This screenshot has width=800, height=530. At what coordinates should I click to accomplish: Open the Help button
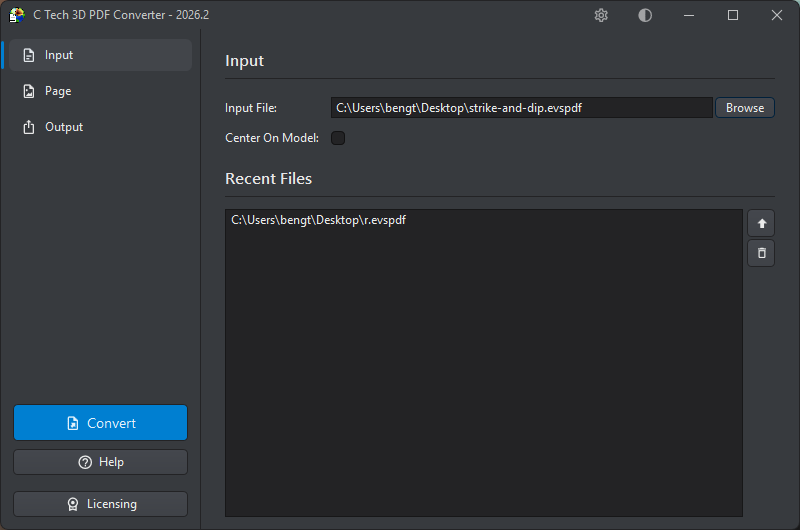point(101,462)
